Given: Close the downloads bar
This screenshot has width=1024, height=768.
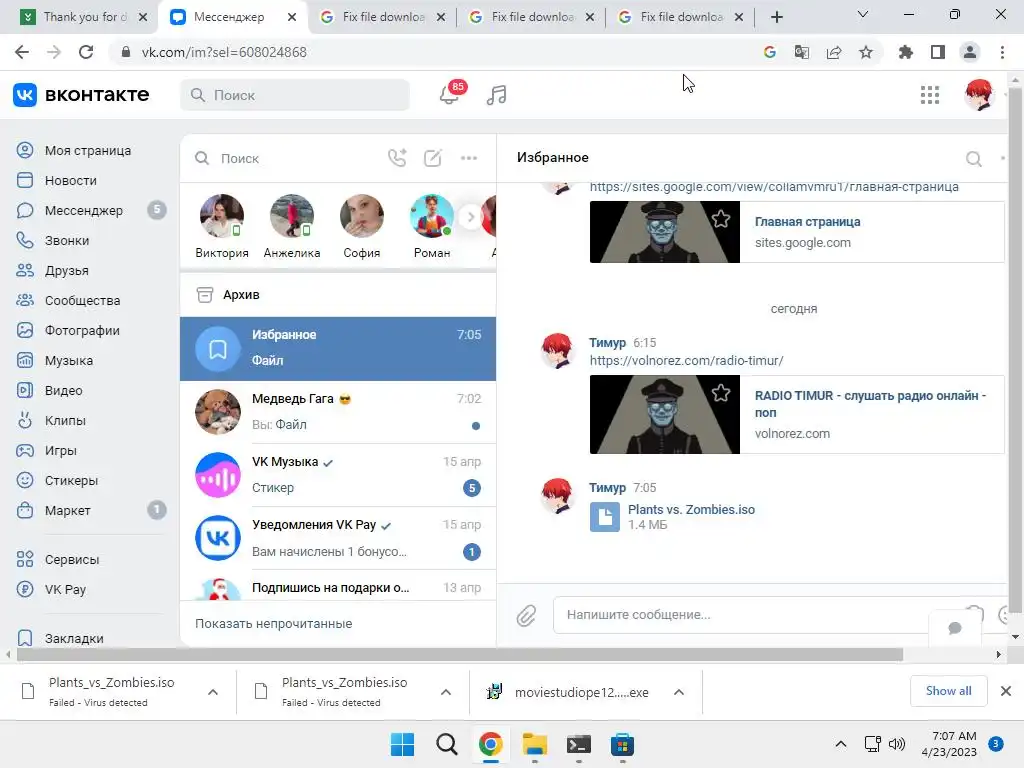Looking at the screenshot, I should coord(1006,691).
